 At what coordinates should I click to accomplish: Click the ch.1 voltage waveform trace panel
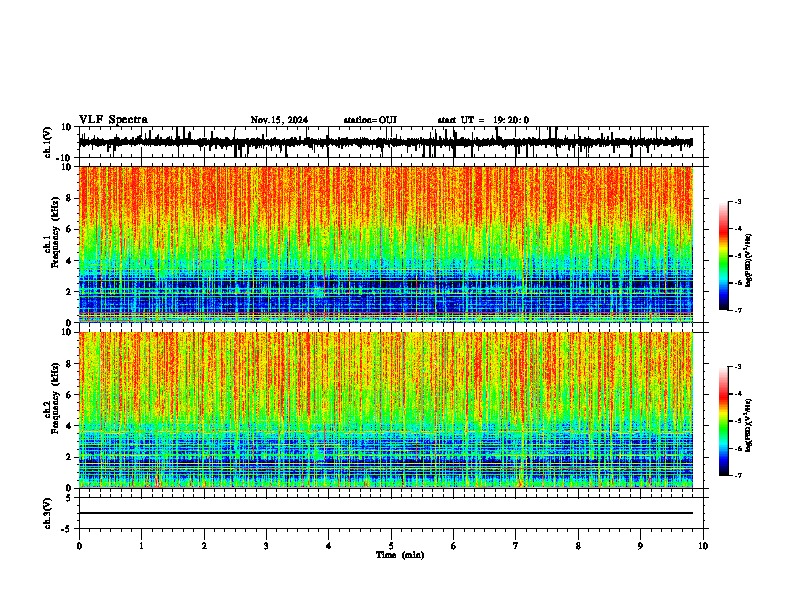click(391, 142)
